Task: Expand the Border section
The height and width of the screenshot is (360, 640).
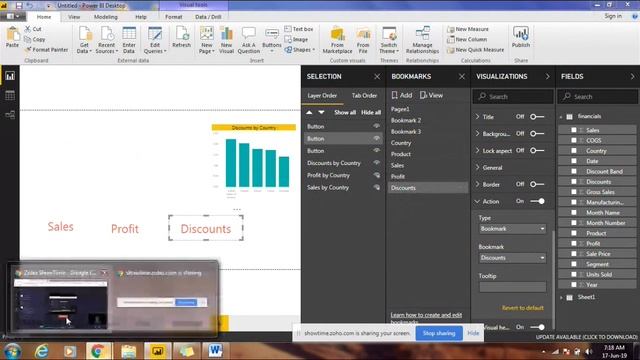Action: click(x=478, y=184)
